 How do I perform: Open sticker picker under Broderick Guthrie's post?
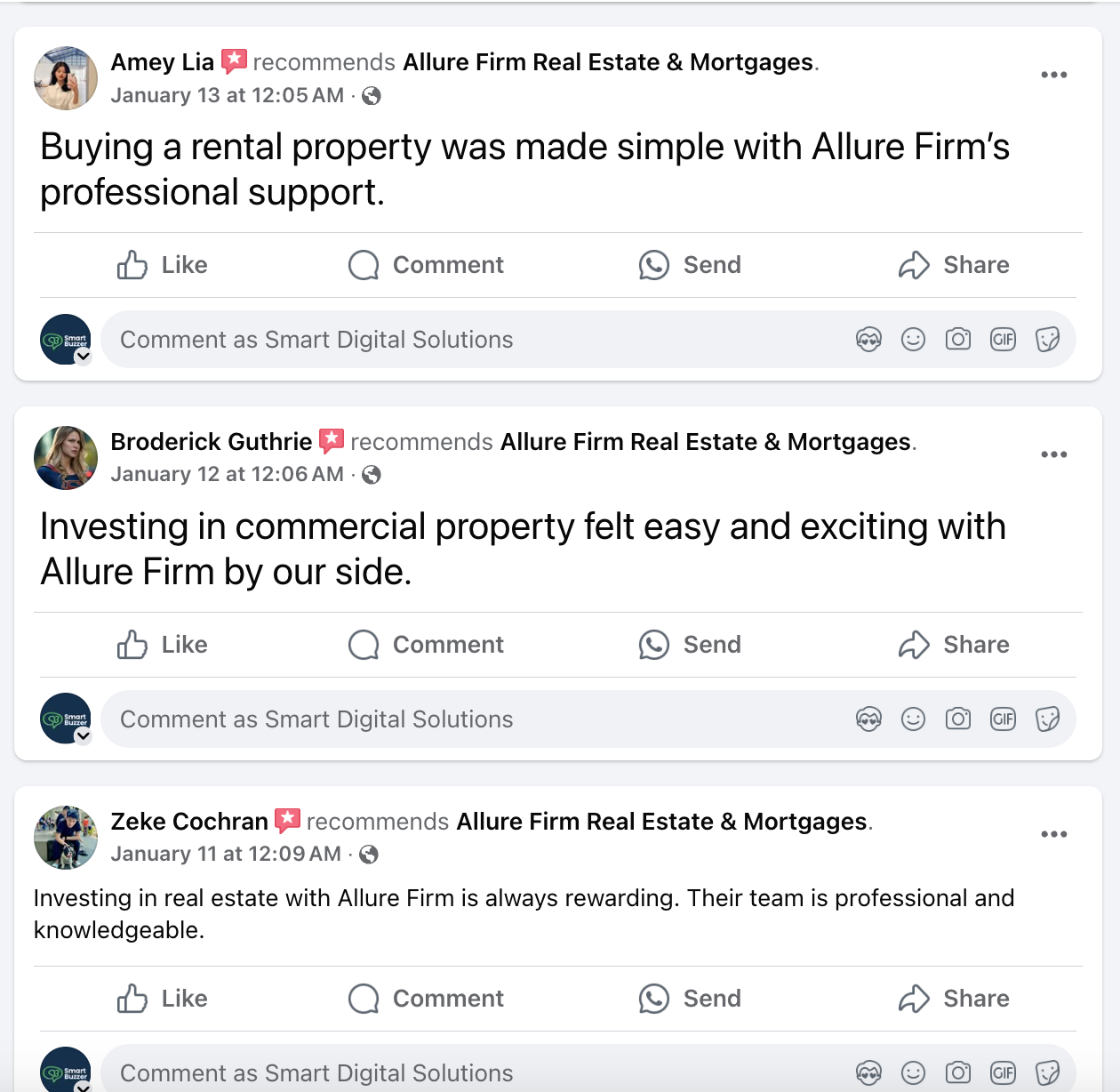point(1047,719)
